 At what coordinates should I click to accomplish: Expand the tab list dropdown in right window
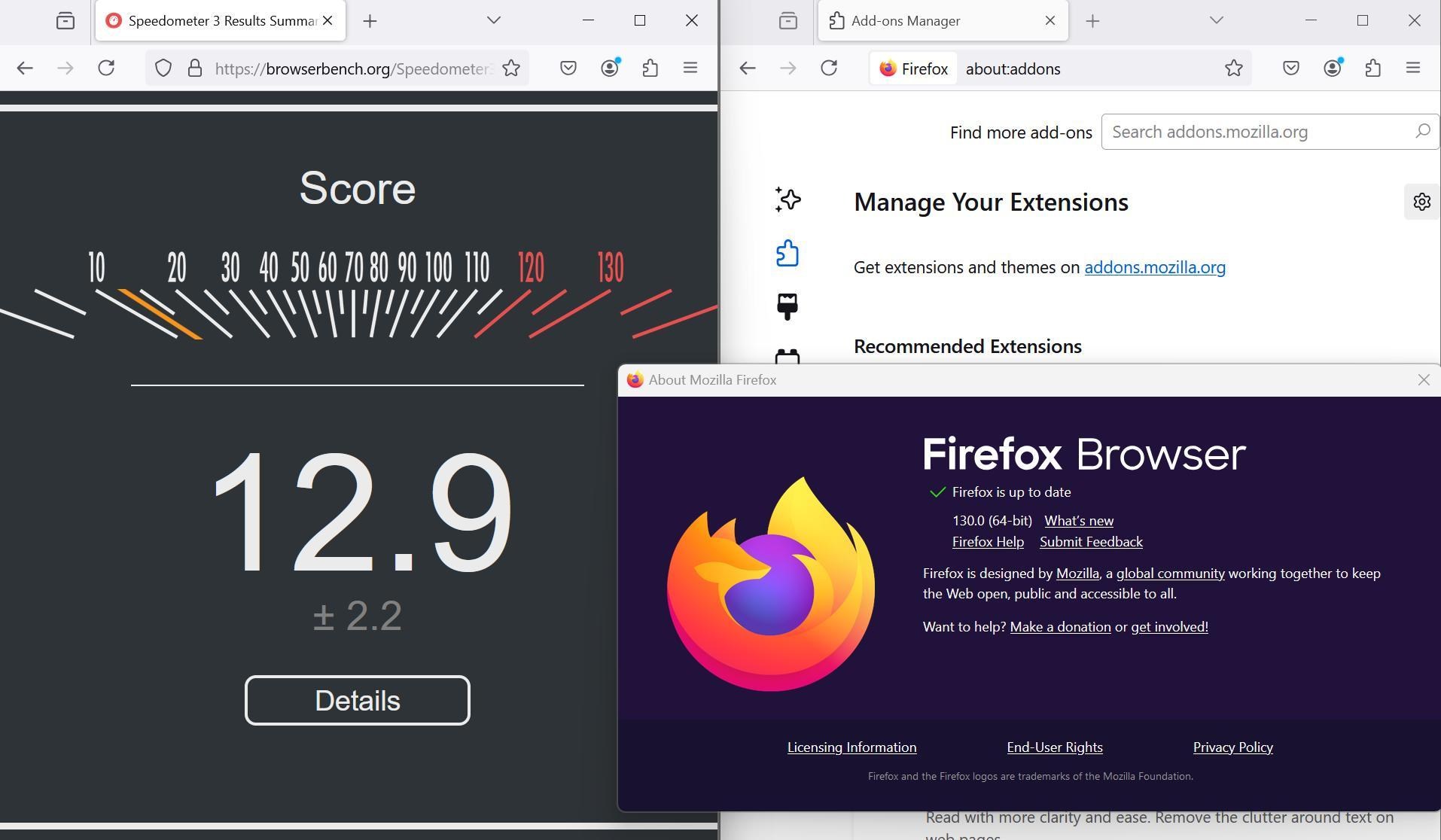tap(1216, 20)
